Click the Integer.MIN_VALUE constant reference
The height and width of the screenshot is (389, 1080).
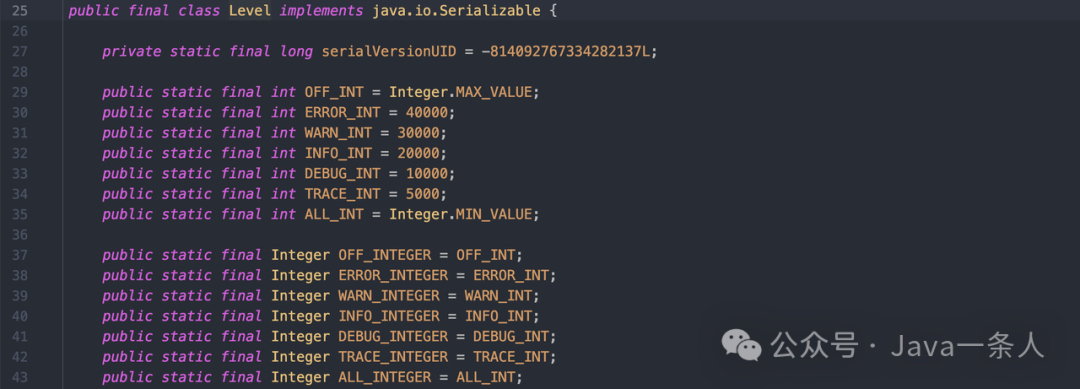461,214
